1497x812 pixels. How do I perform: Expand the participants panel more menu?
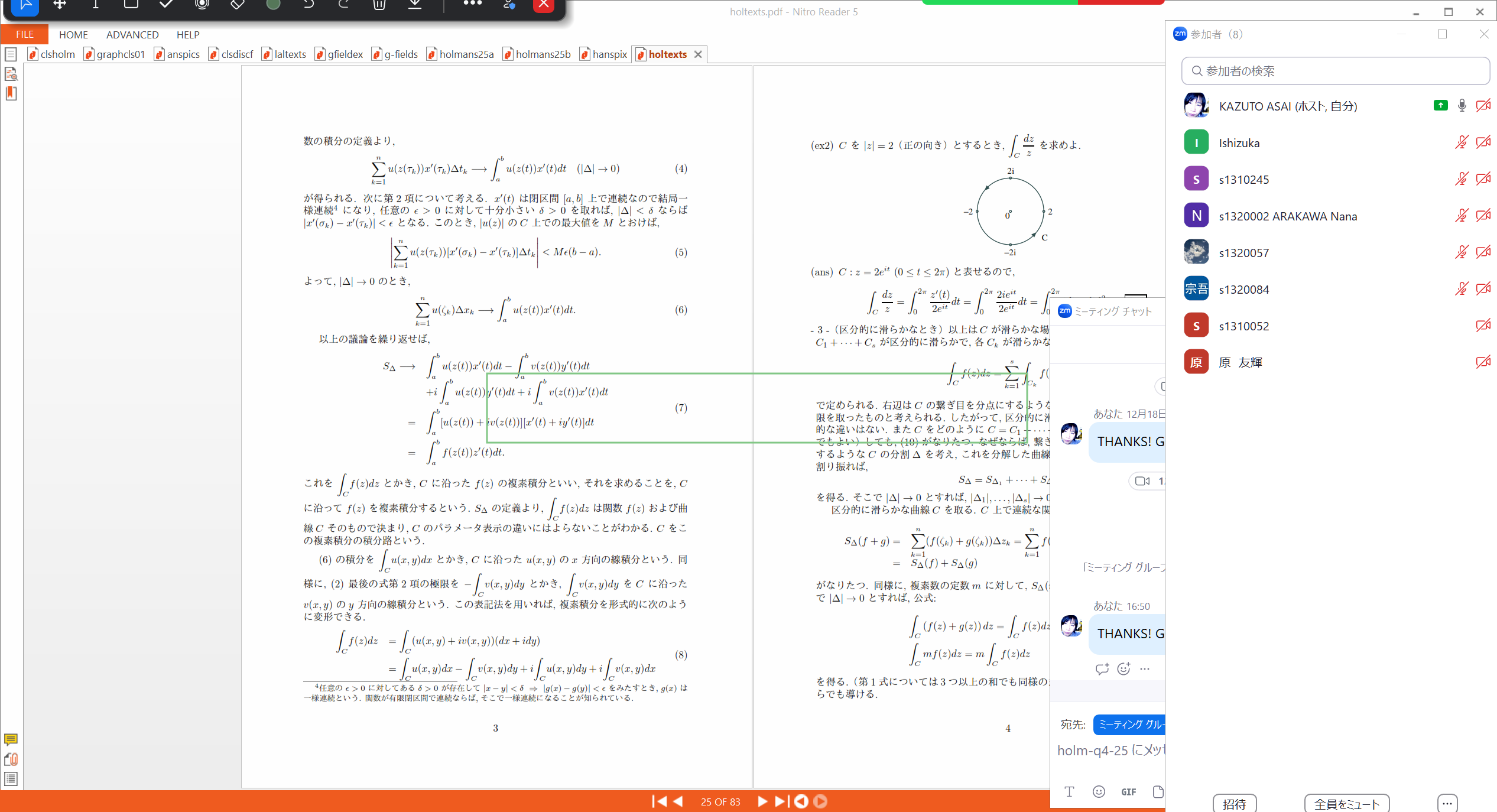pos(1447,803)
